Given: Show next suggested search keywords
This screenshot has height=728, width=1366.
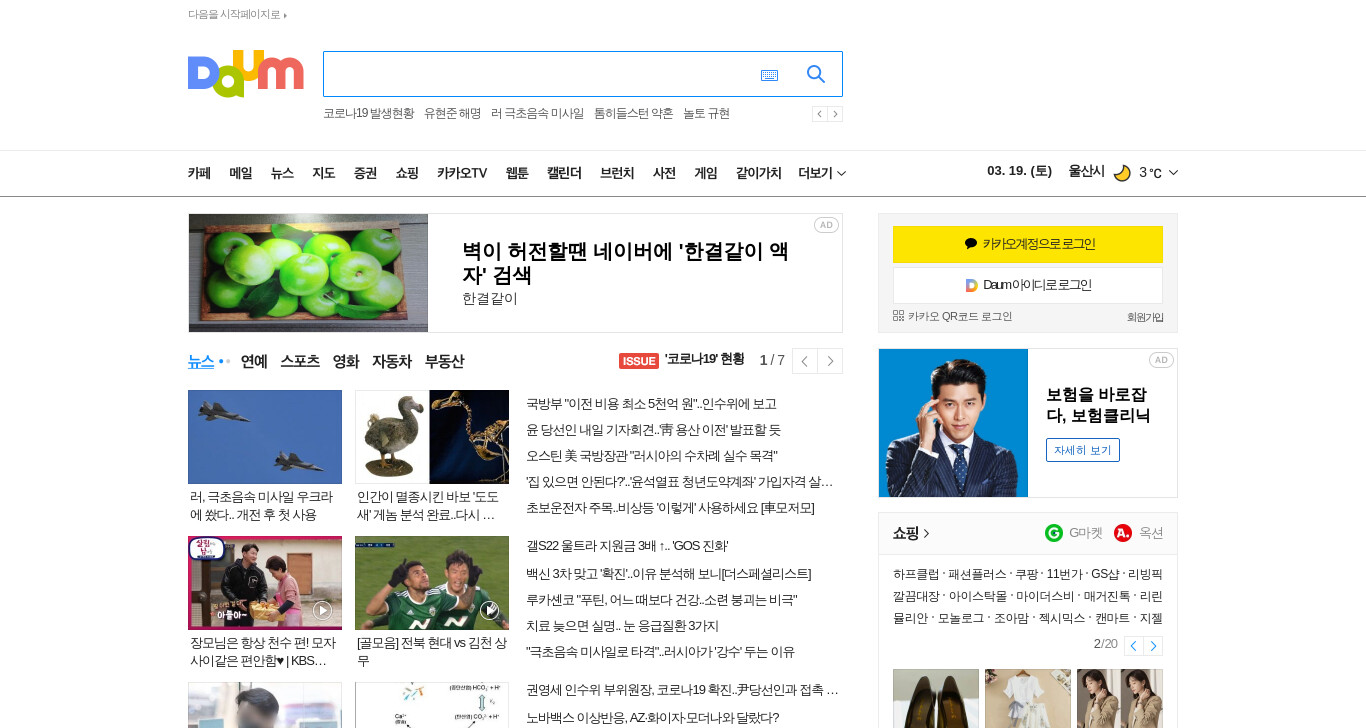Looking at the screenshot, I should click(835, 114).
